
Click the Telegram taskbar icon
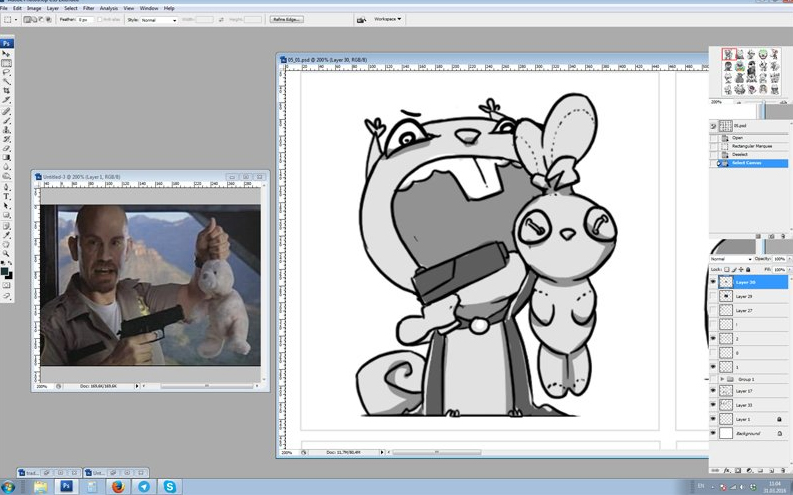click(x=144, y=486)
